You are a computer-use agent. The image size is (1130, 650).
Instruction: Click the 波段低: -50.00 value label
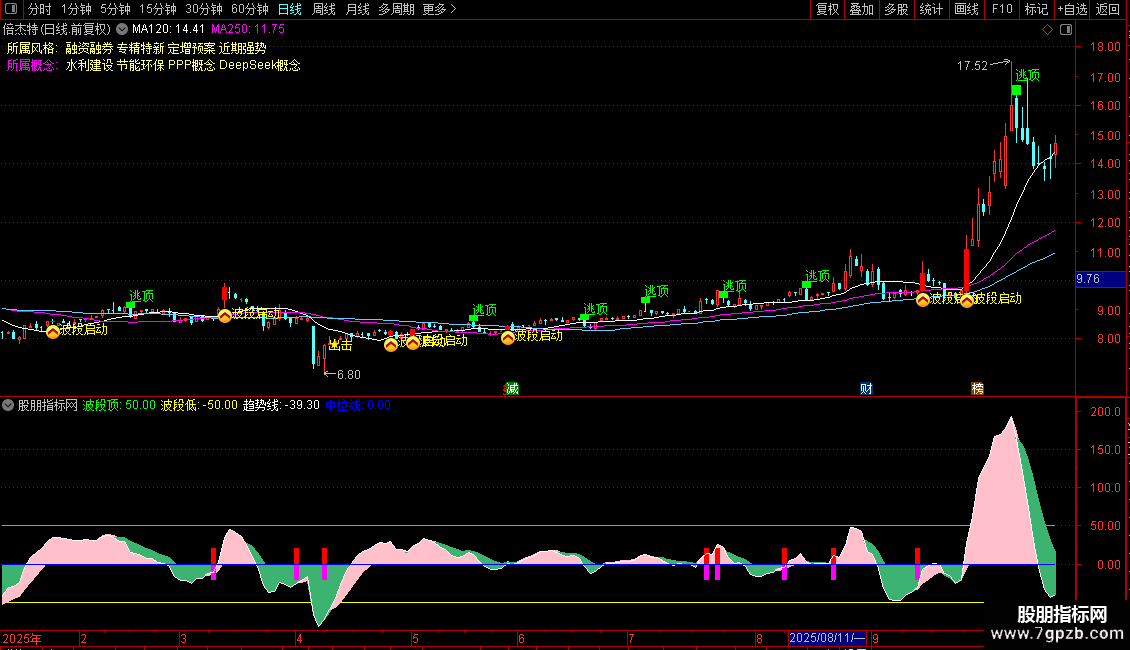(x=199, y=405)
